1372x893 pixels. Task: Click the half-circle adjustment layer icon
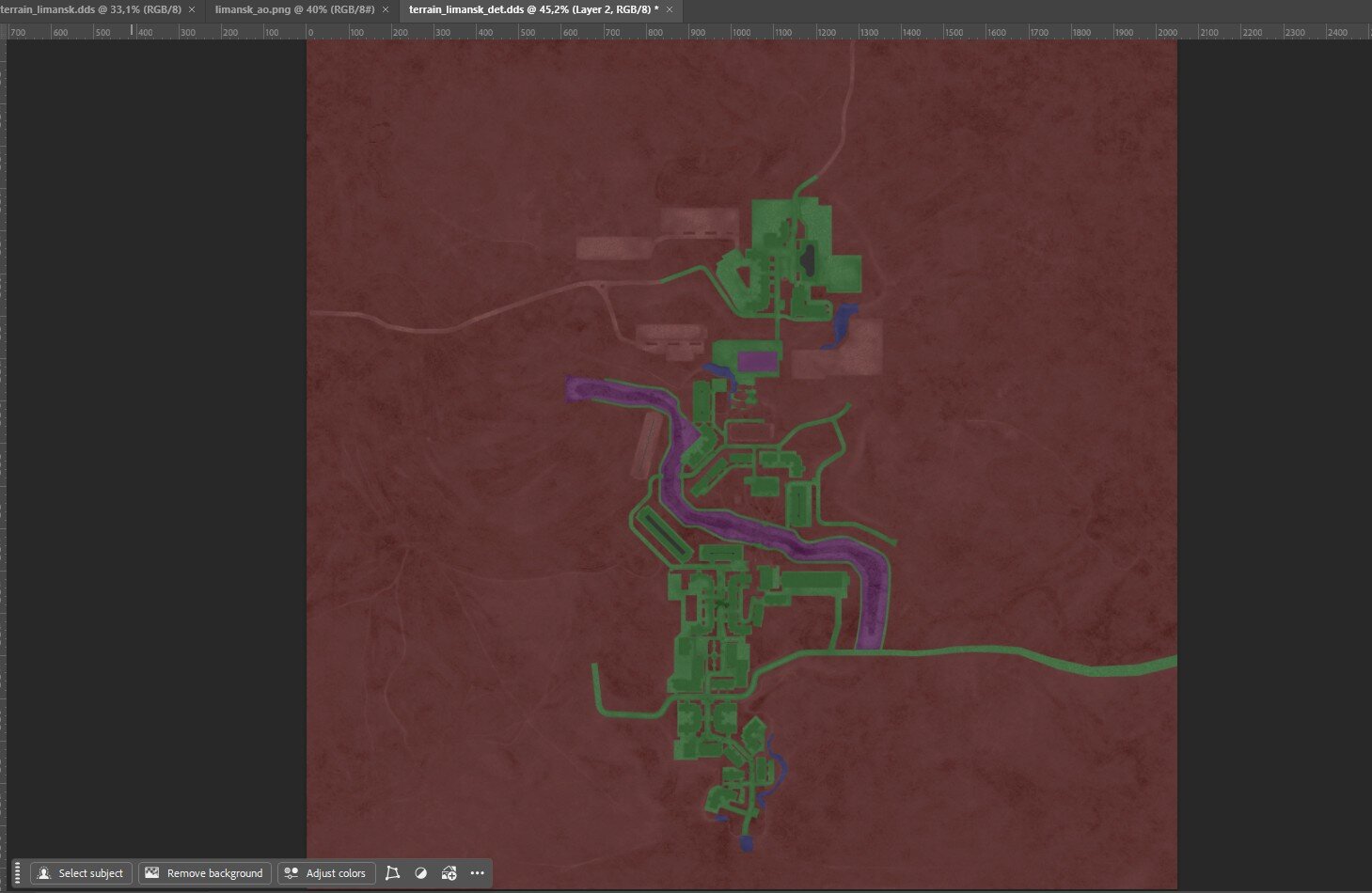(x=421, y=873)
